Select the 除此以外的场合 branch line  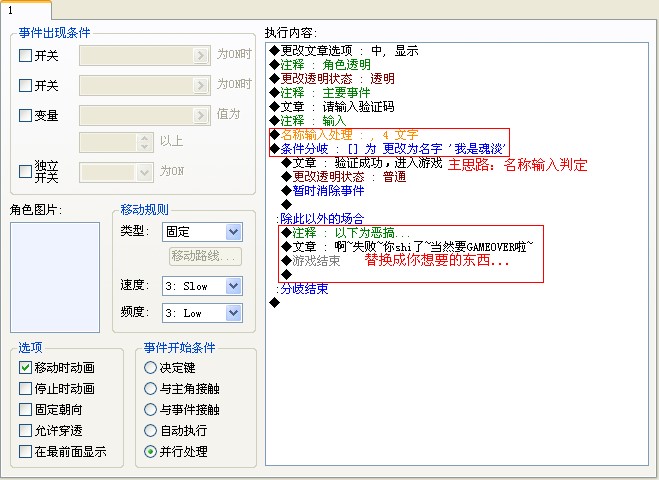[x=320, y=219]
